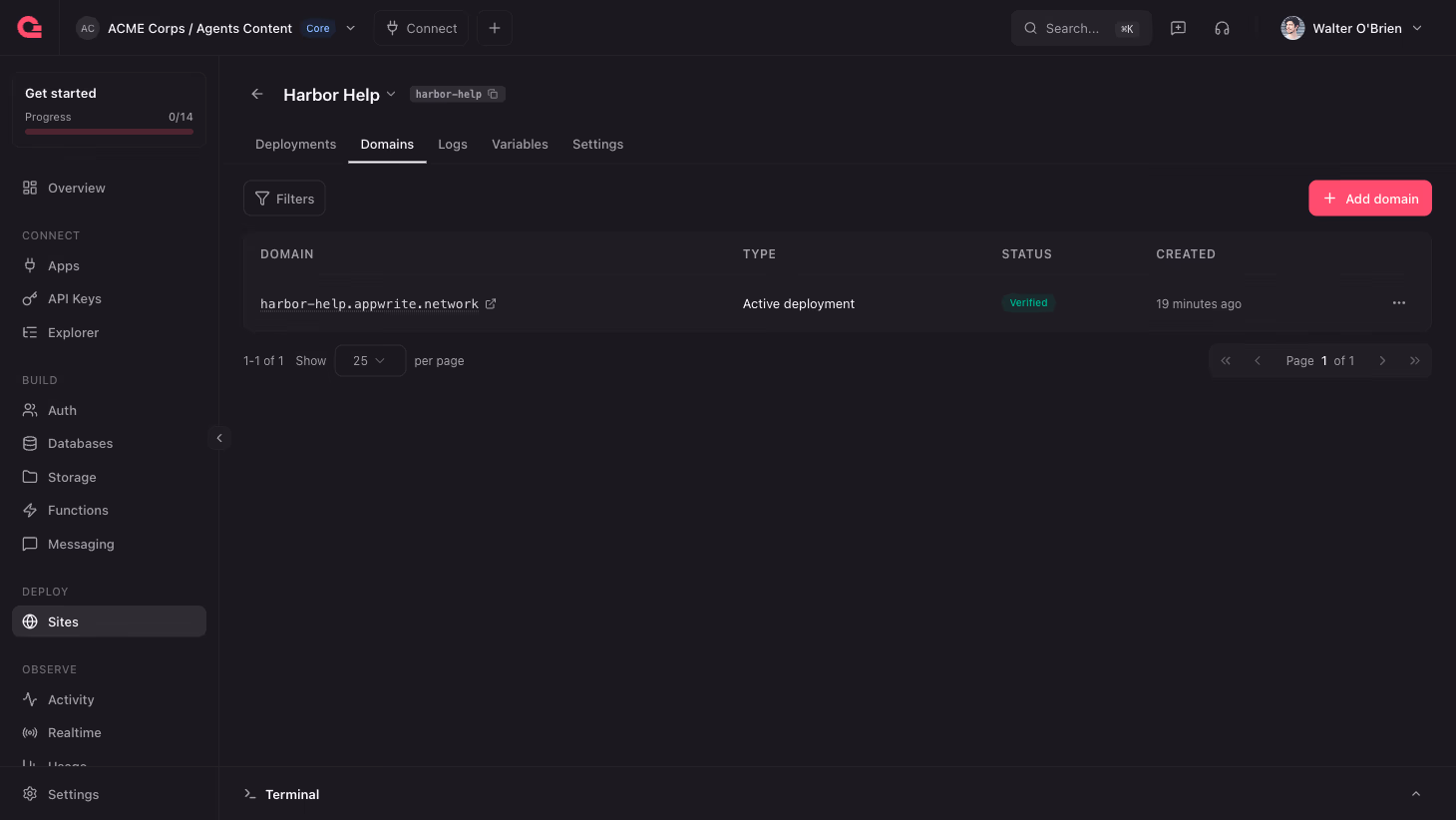
Task: Open Databases in the sidebar
Action: pyautogui.click(x=109, y=443)
